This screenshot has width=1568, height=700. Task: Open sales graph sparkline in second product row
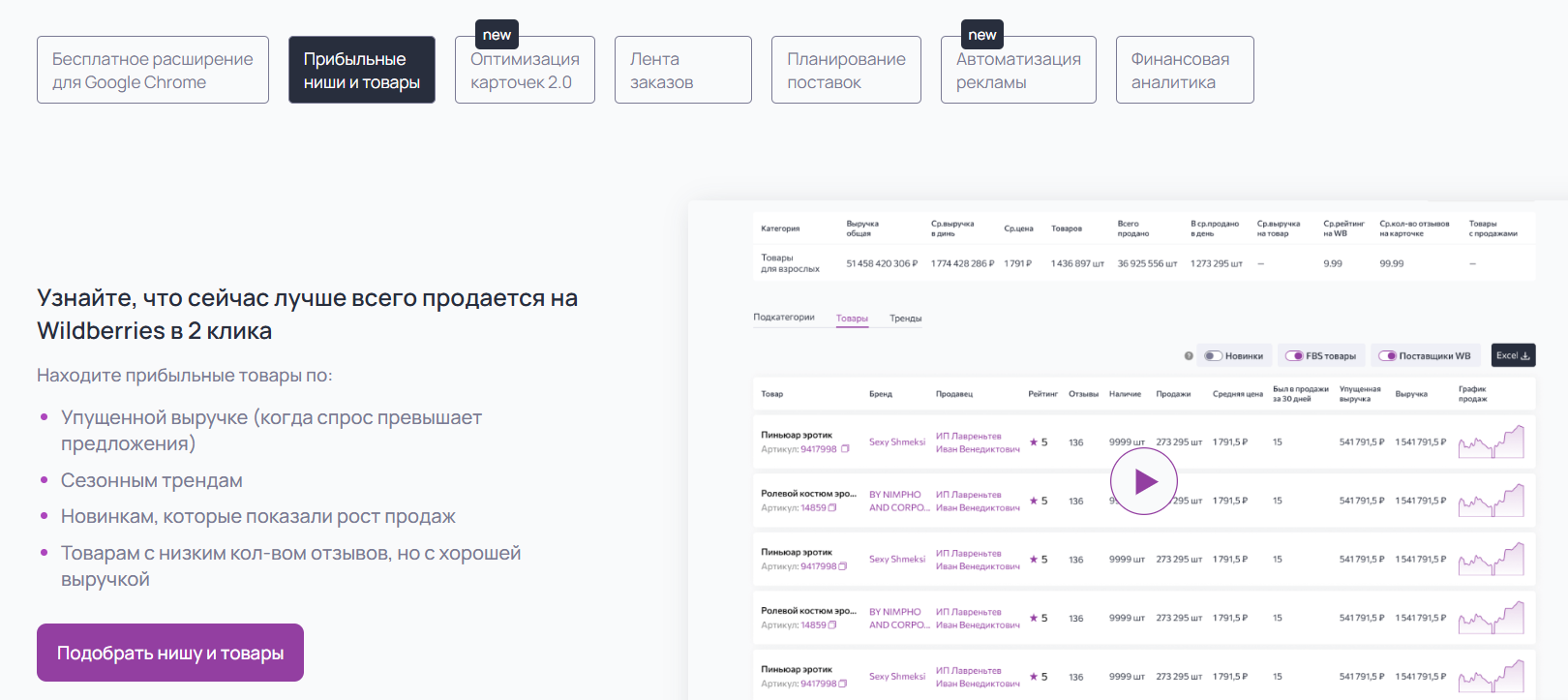[1491, 501]
